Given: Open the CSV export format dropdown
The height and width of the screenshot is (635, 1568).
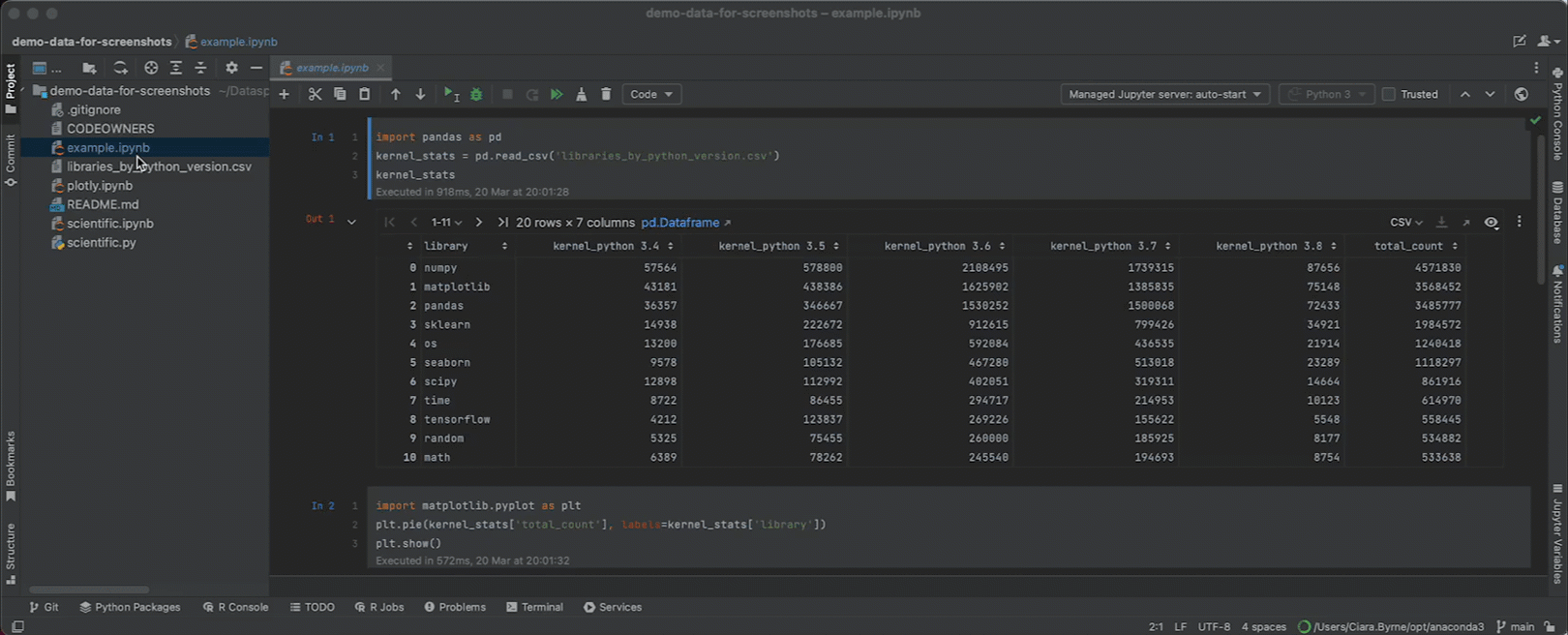Looking at the screenshot, I should tap(1405, 223).
